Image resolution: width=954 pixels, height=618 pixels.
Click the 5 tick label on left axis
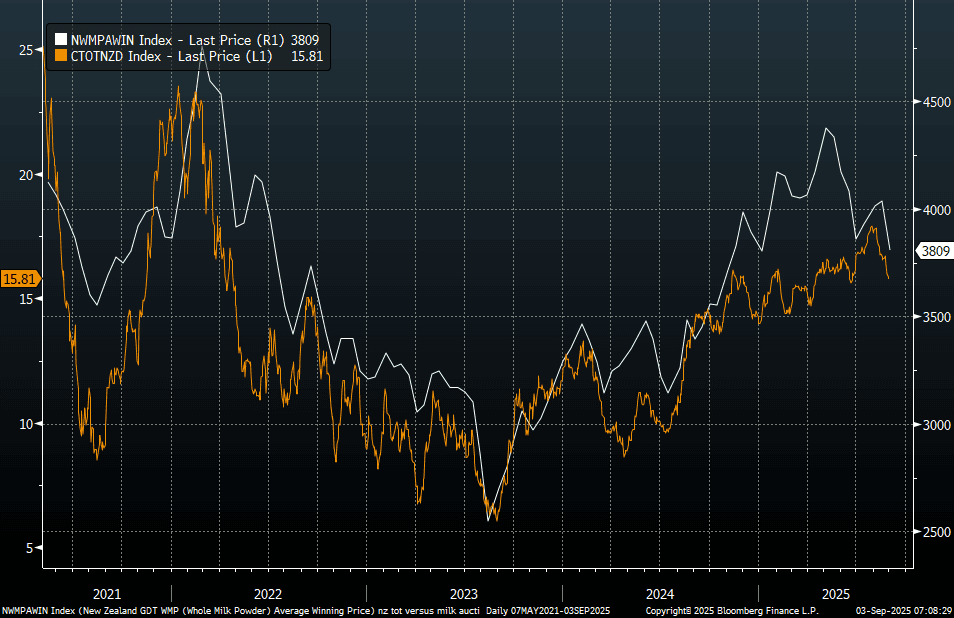coord(30,548)
